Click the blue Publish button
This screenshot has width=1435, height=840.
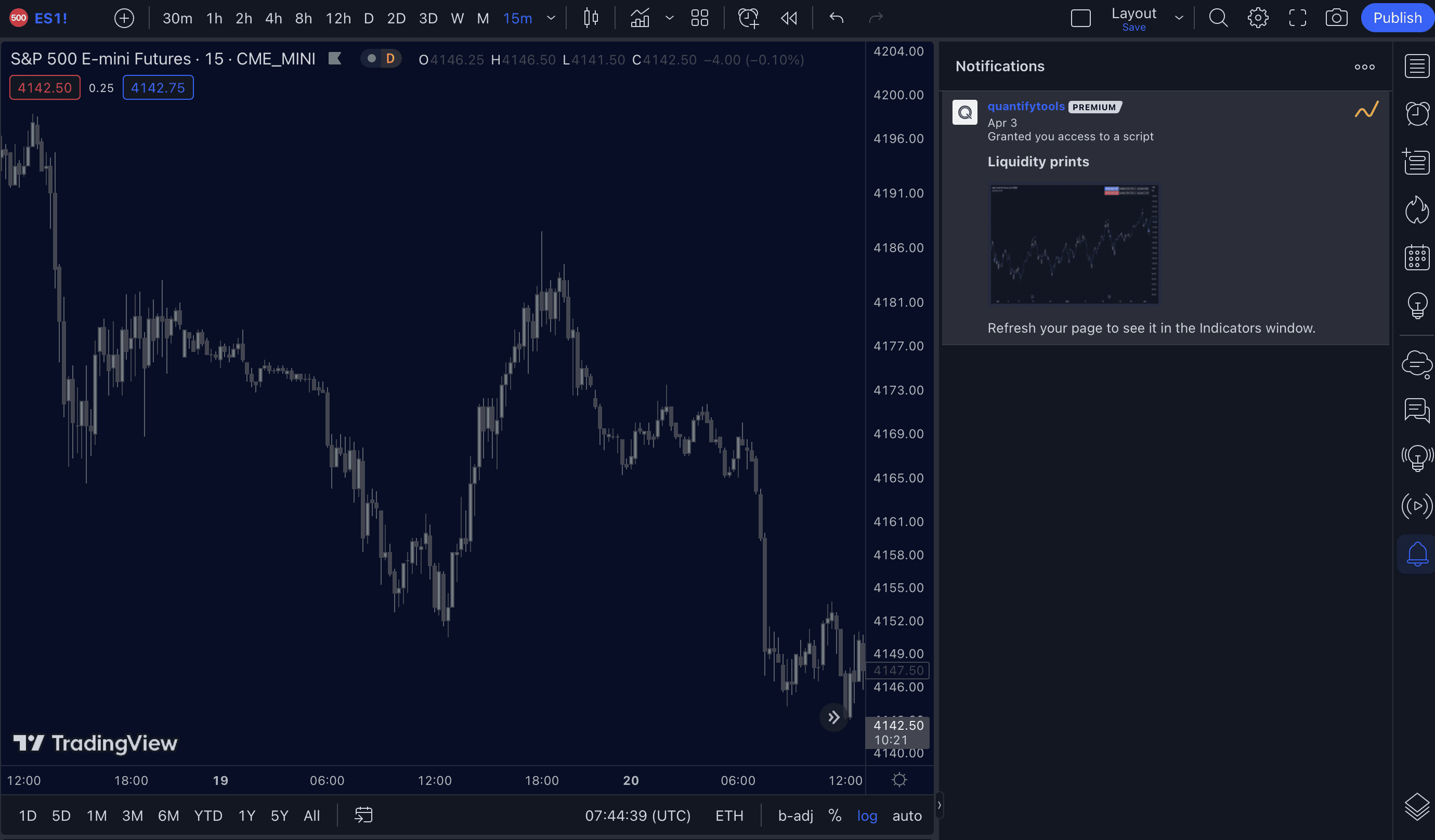pos(1397,18)
